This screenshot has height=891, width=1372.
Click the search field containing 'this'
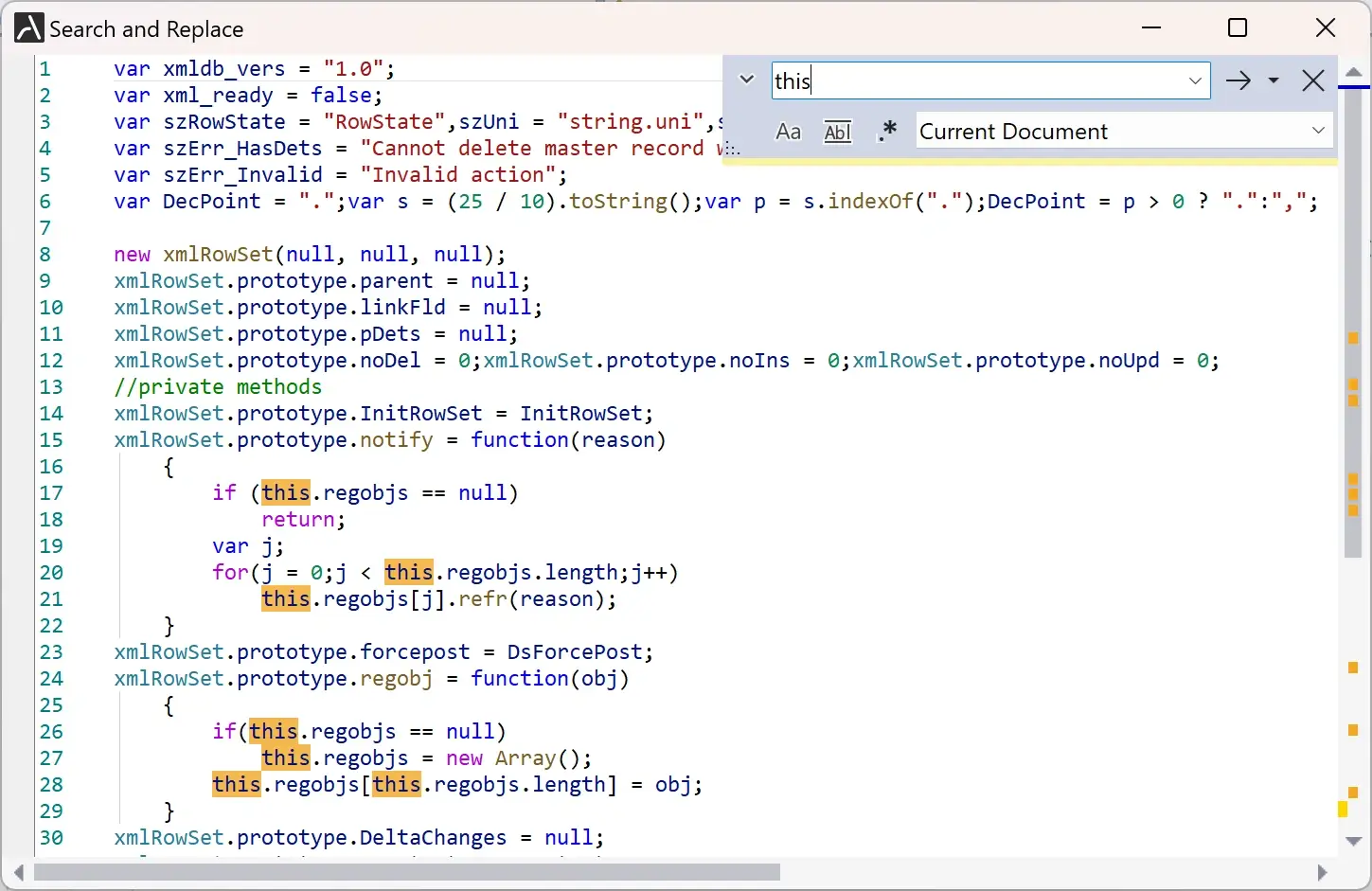975,80
